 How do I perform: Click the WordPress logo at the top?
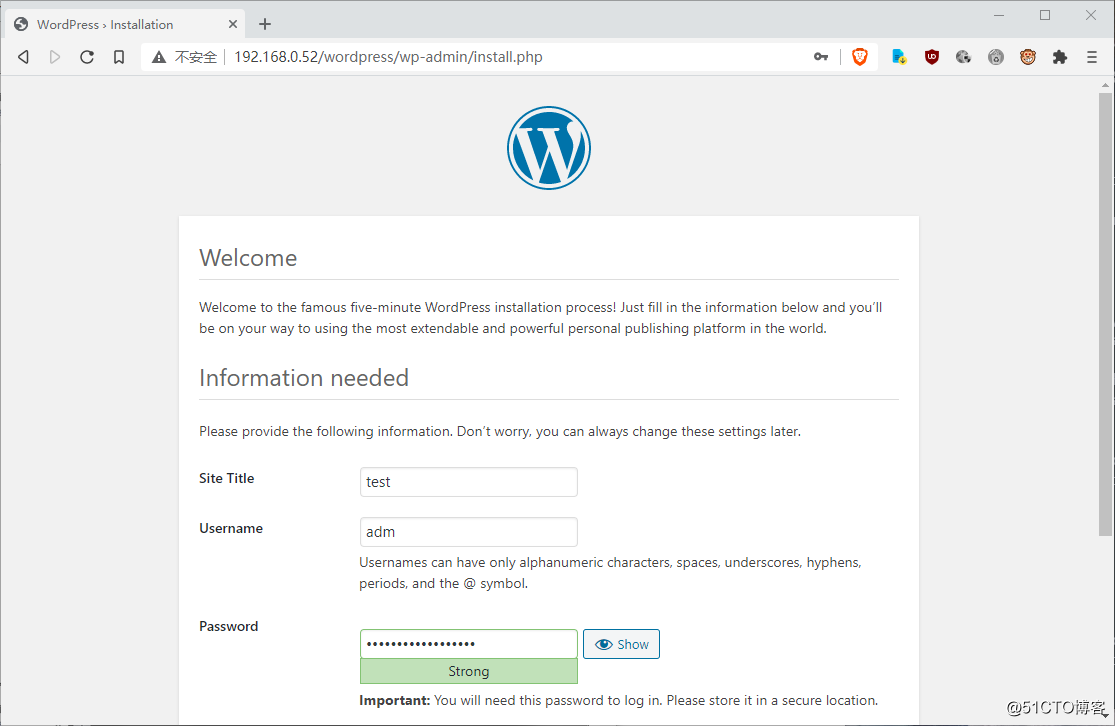click(x=549, y=148)
